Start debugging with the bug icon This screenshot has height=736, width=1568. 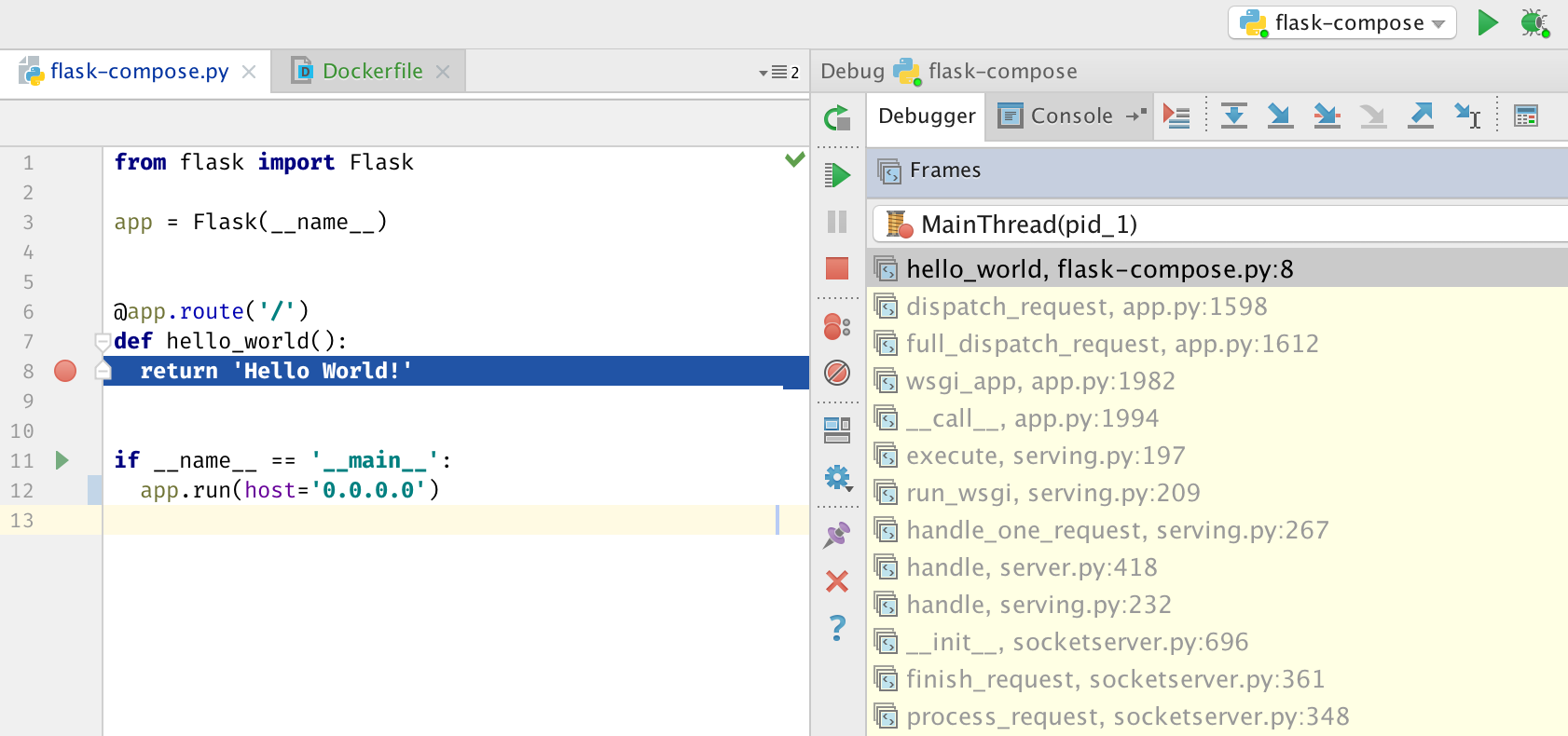(1534, 22)
